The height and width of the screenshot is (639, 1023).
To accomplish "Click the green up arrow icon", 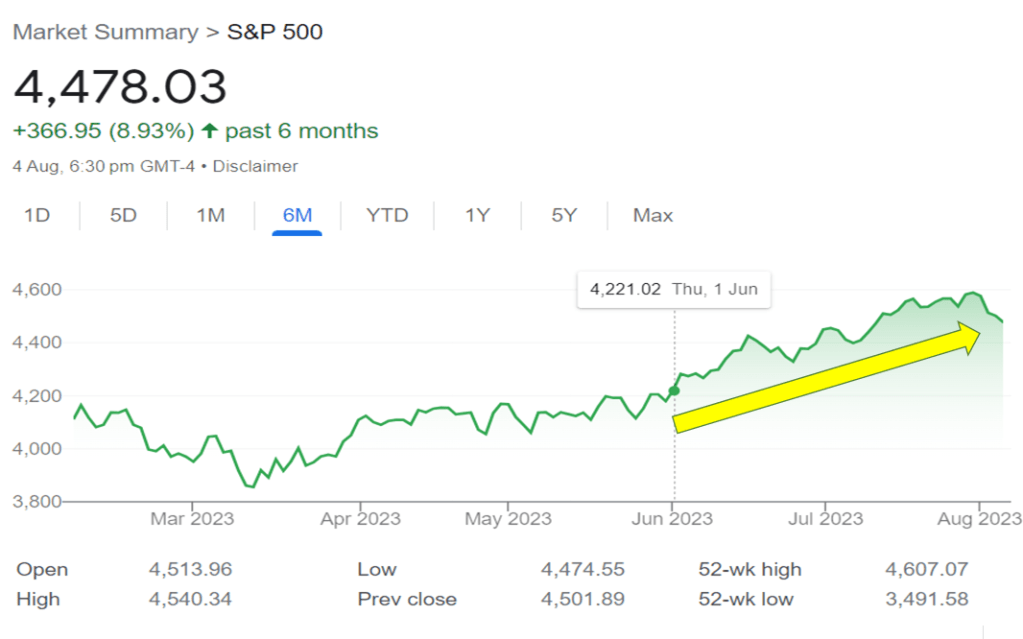I will click(209, 131).
